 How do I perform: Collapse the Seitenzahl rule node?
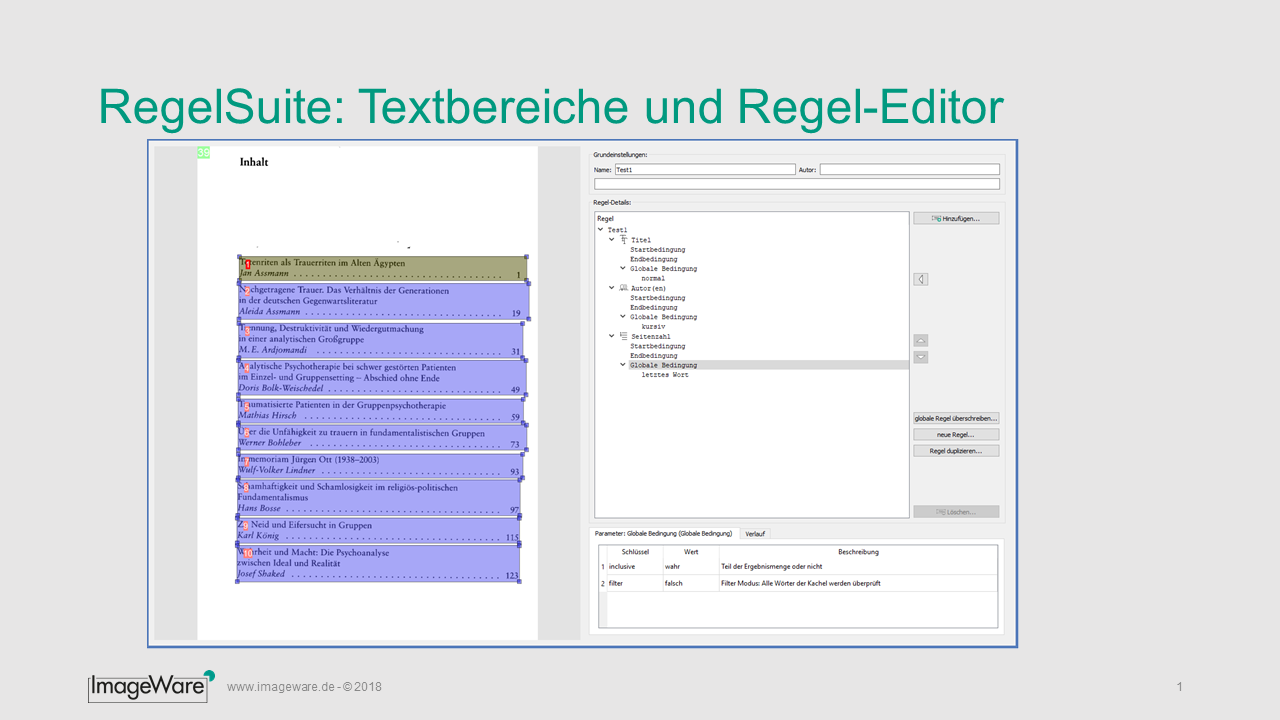612,336
